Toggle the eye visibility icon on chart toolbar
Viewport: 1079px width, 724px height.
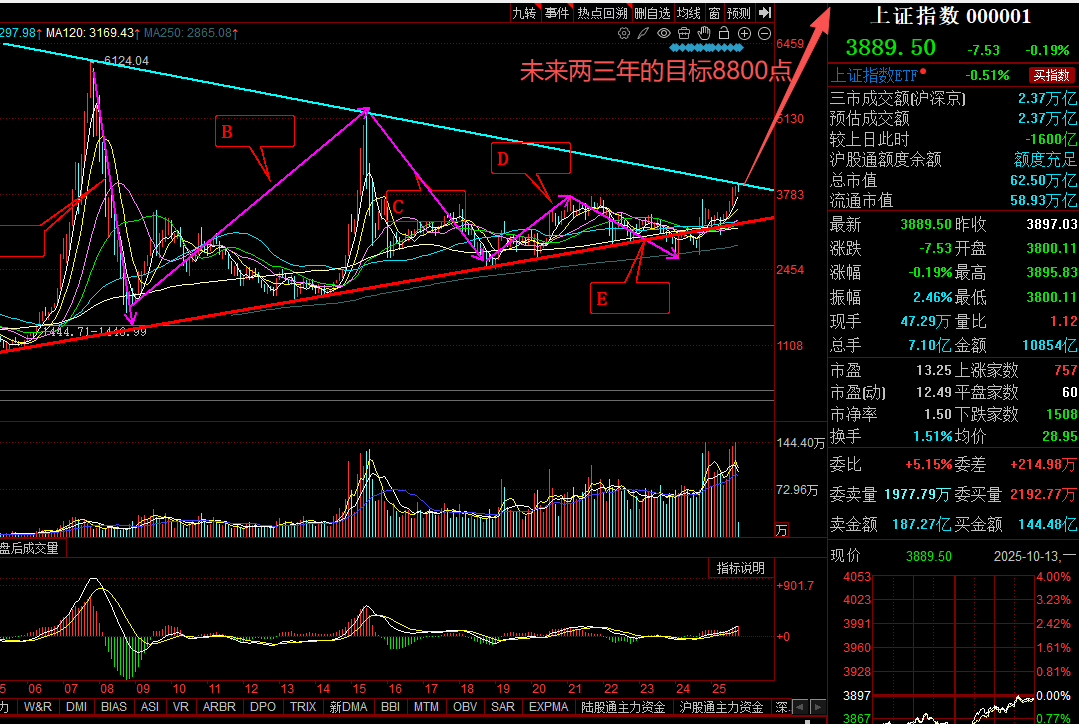pyautogui.click(x=663, y=33)
